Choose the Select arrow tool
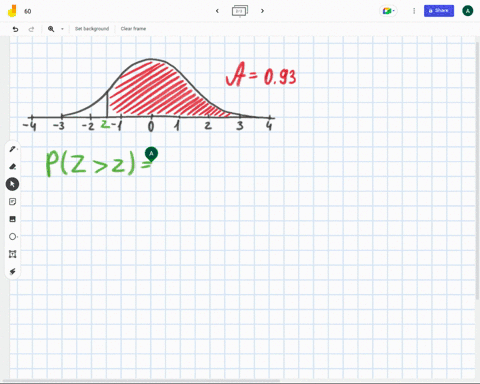The image size is (480, 384). (12, 184)
